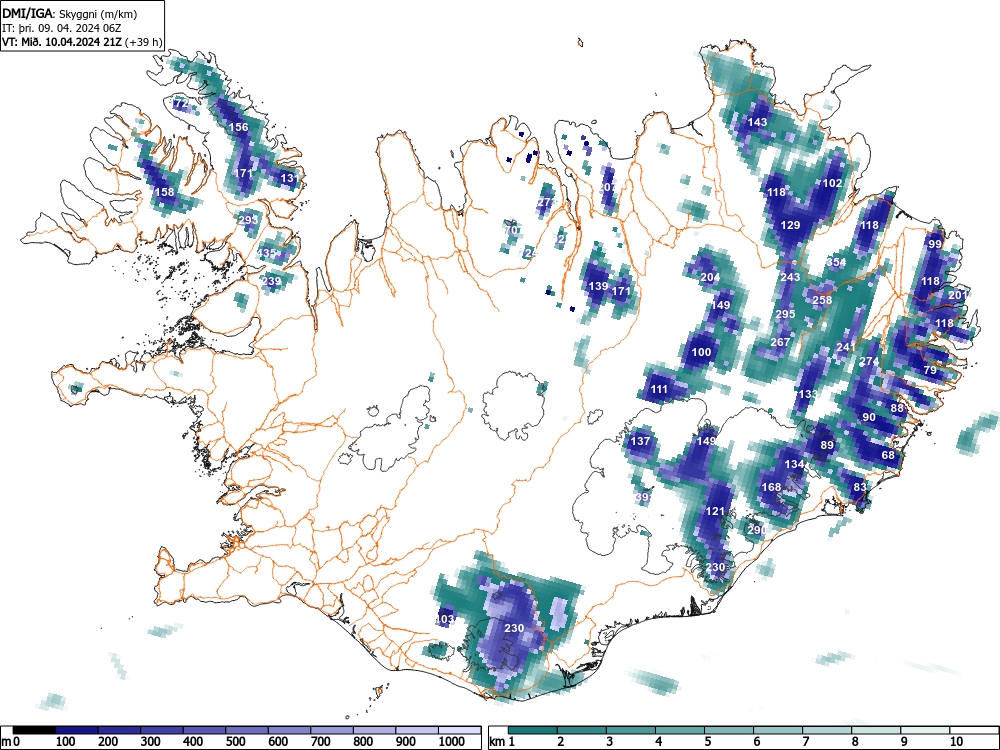Click the map value 137
This screenshot has height=750, width=1000.
point(640,441)
